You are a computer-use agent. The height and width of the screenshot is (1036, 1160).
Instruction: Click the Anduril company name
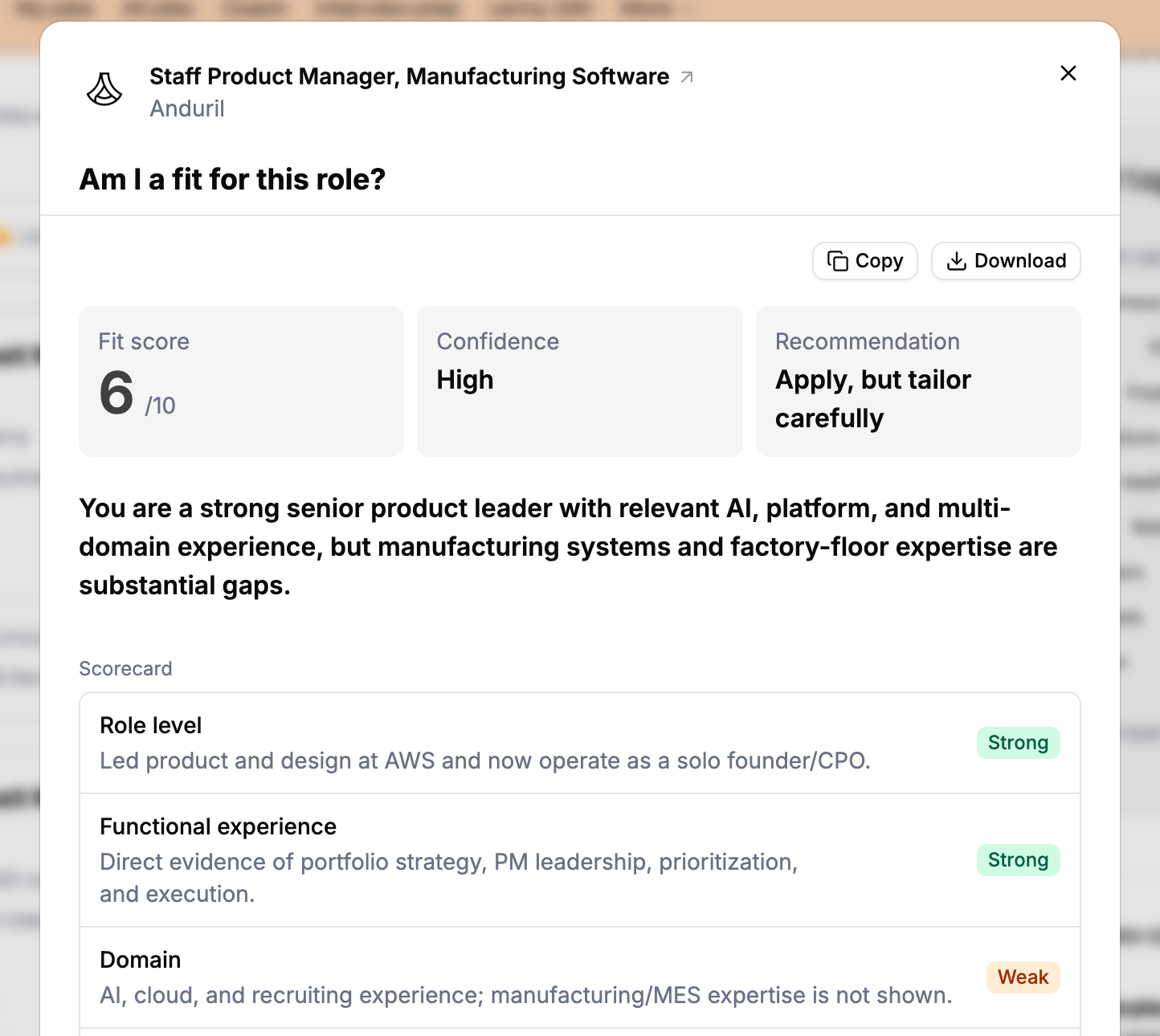pyautogui.click(x=187, y=108)
